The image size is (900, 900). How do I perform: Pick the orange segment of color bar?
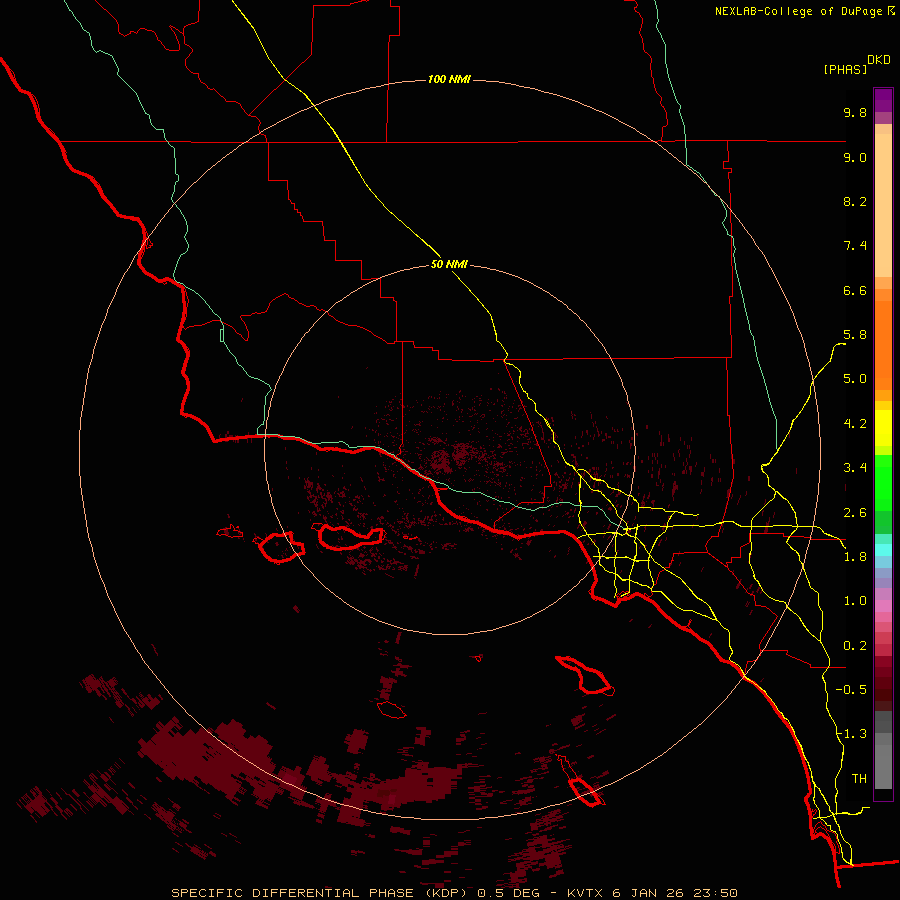(x=883, y=346)
